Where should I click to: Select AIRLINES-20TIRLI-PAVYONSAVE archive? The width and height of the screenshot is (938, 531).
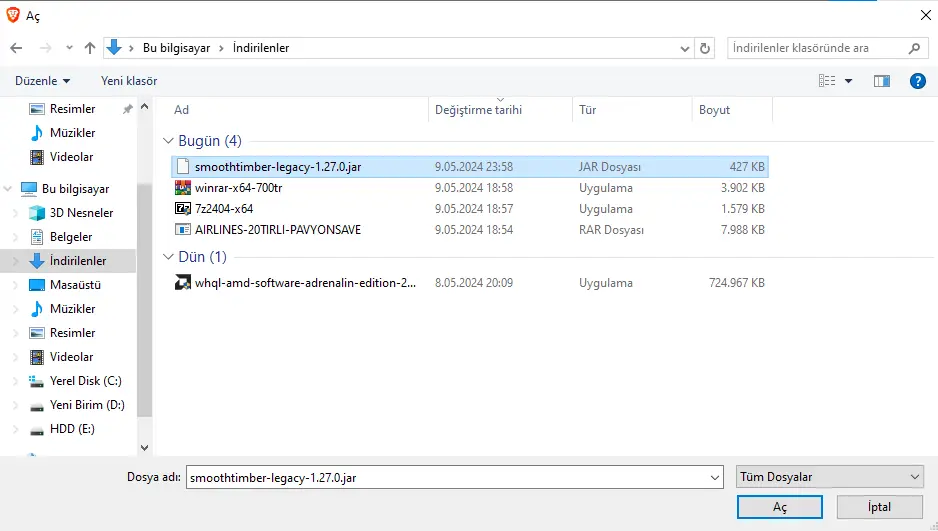(470, 230)
